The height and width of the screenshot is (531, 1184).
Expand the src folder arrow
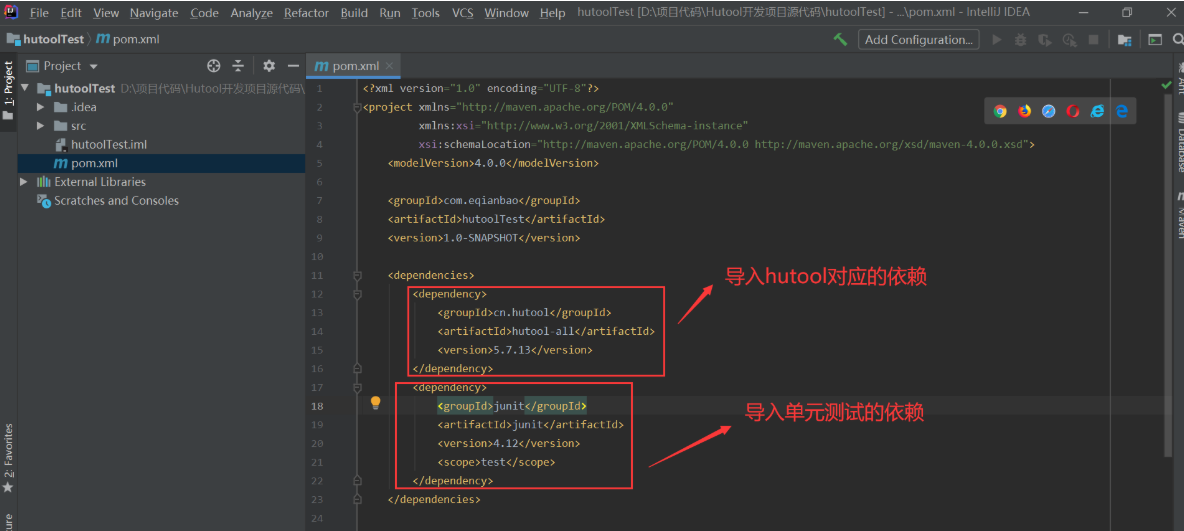click(x=41, y=126)
